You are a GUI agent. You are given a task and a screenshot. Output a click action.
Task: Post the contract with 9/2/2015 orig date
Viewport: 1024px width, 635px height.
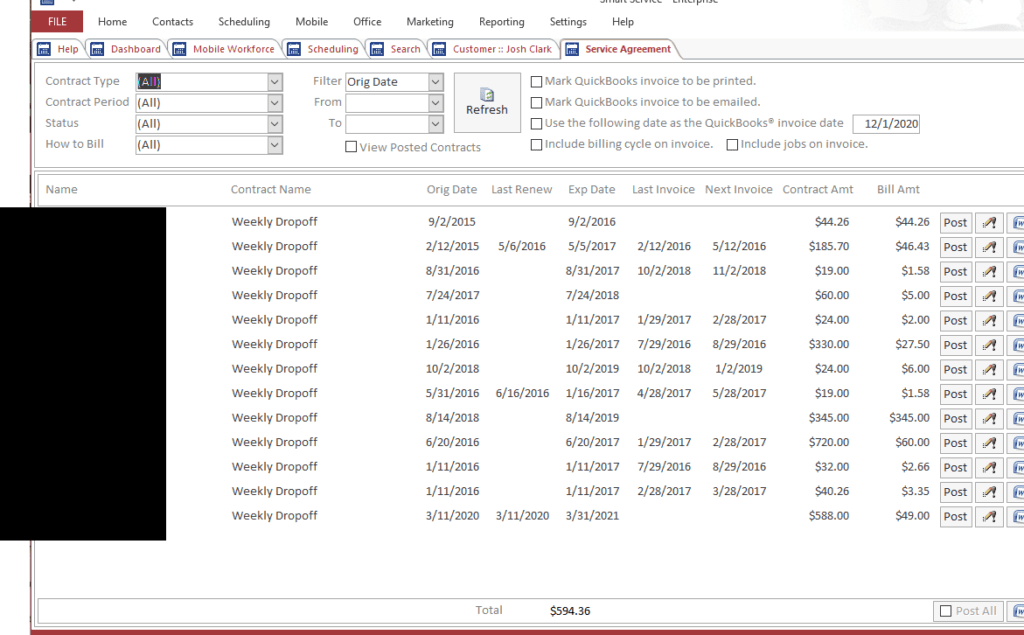[955, 223]
